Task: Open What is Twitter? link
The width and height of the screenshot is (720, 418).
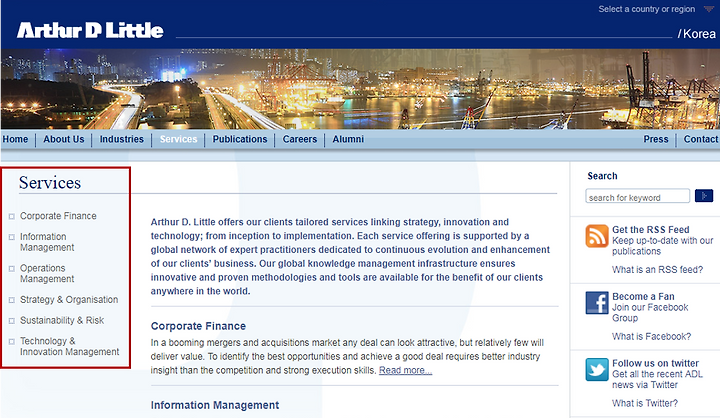Action: click(645, 403)
